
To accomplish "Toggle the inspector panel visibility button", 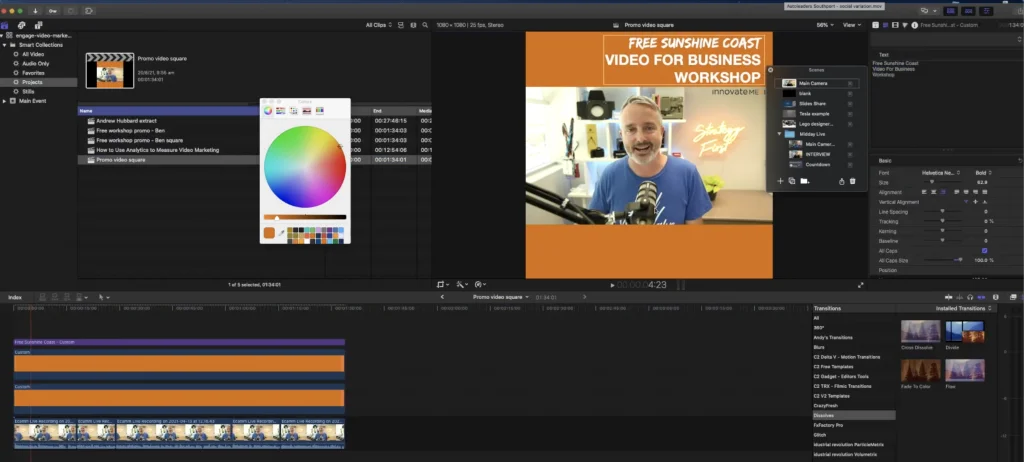I will [x=985, y=11].
